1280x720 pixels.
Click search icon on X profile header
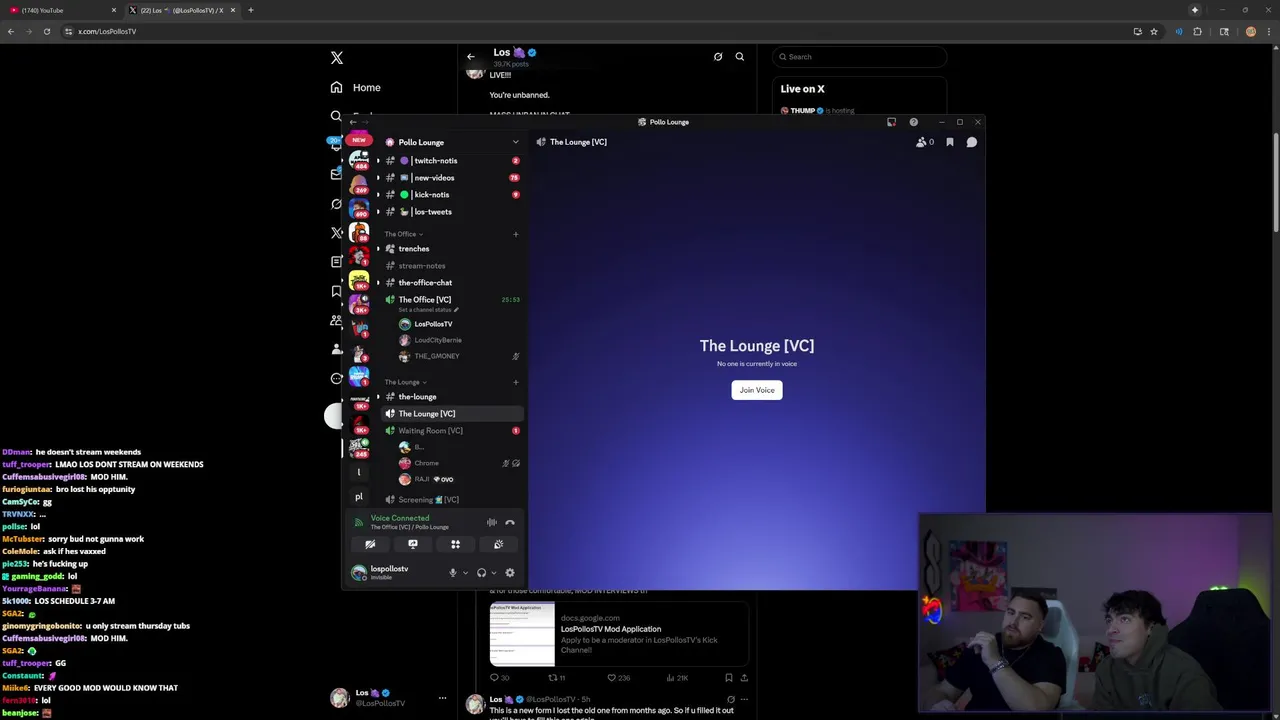[740, 57]
